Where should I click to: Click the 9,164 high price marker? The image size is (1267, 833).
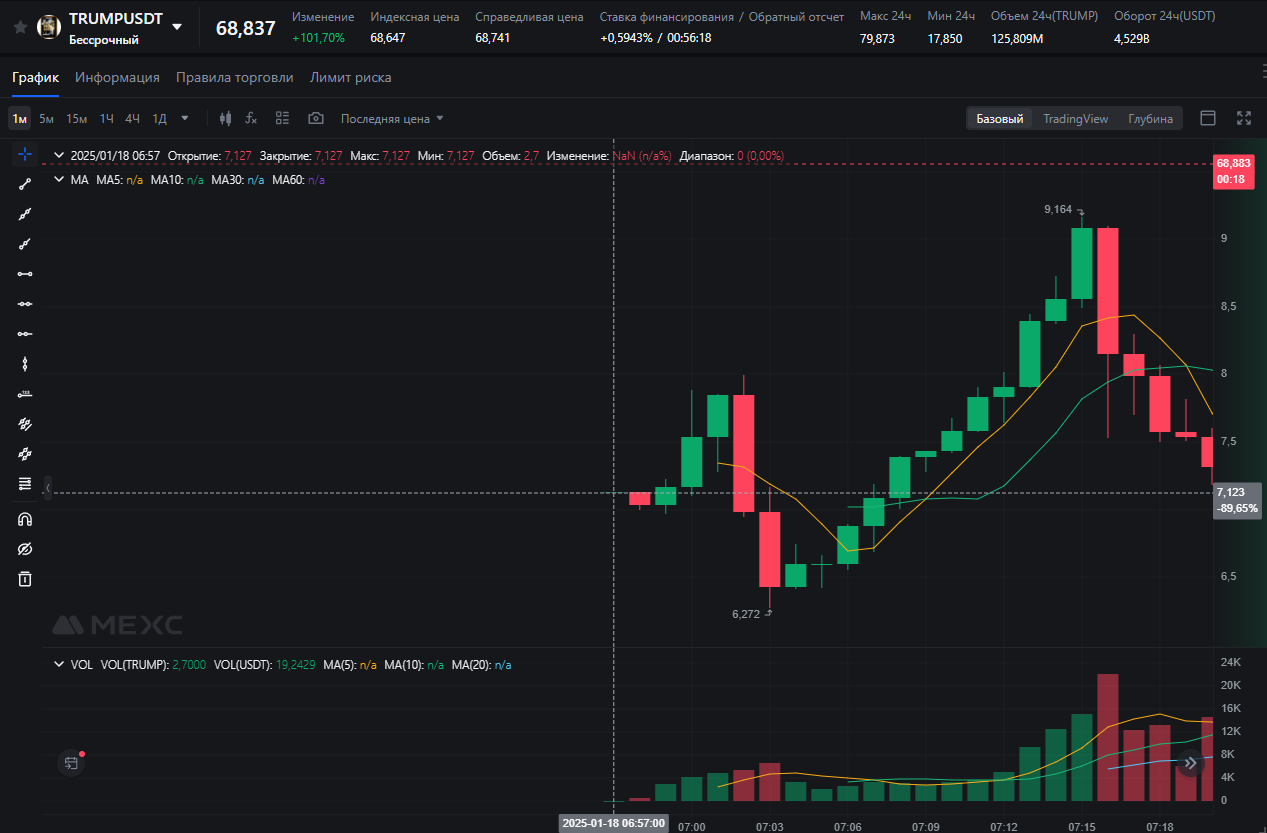click(1058, 209)
